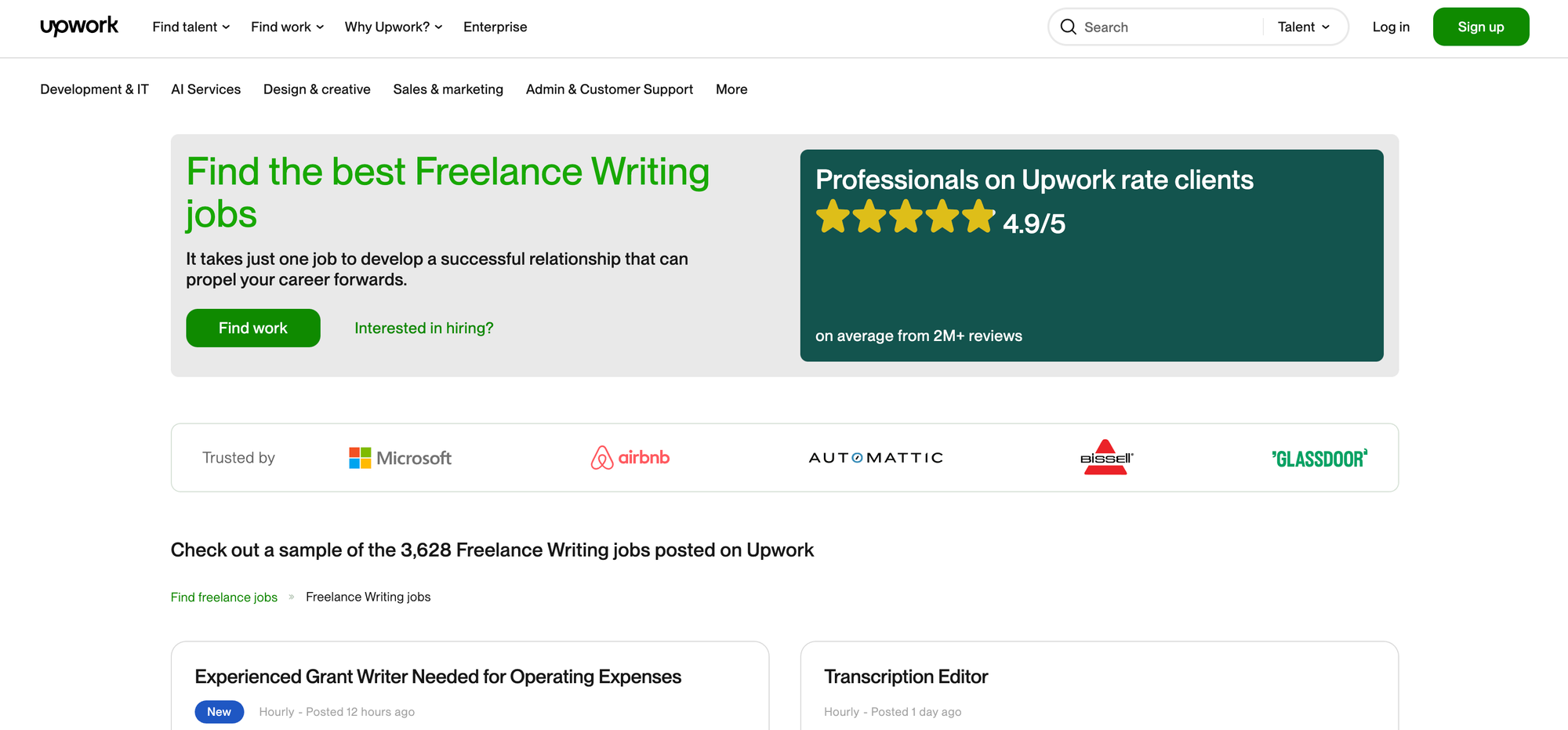Image resolution: width=1568 pixels, height=730 pixels.
Task: Open the Why Upwork? dropdown
Action: point(392,27)
